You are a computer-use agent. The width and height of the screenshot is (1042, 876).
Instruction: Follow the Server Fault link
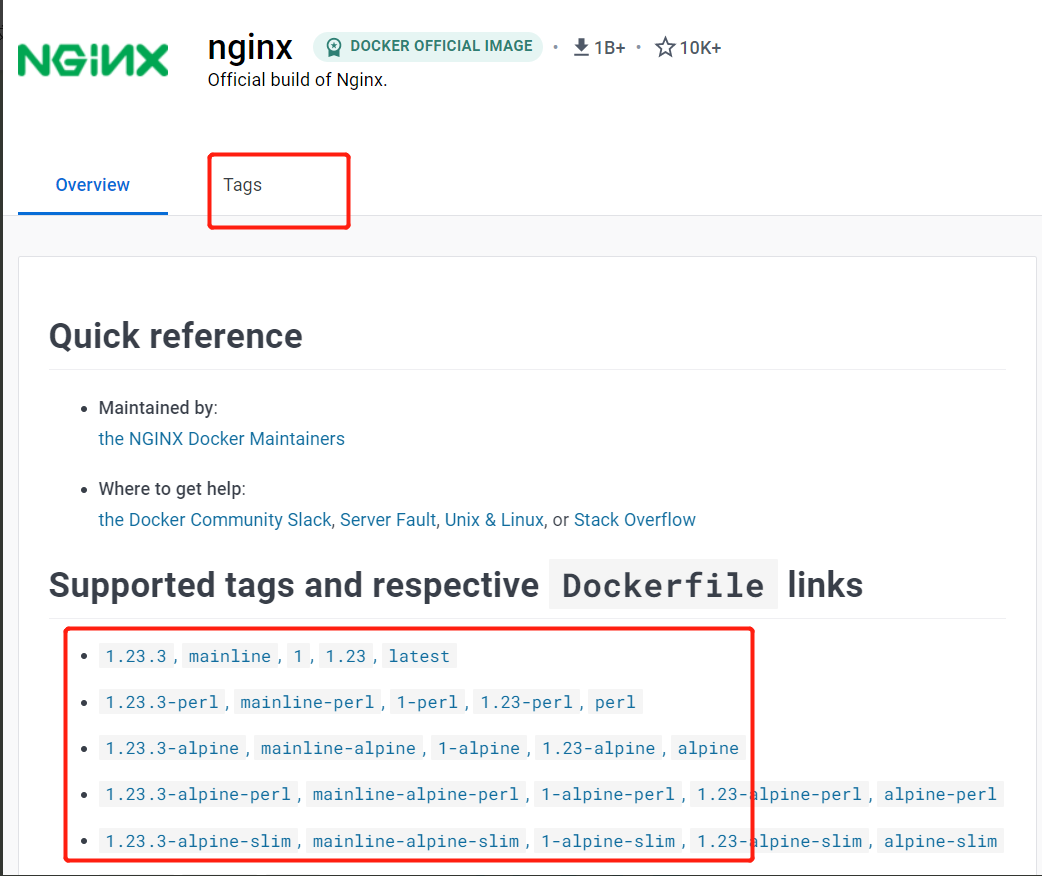click(x=388, y=520)
